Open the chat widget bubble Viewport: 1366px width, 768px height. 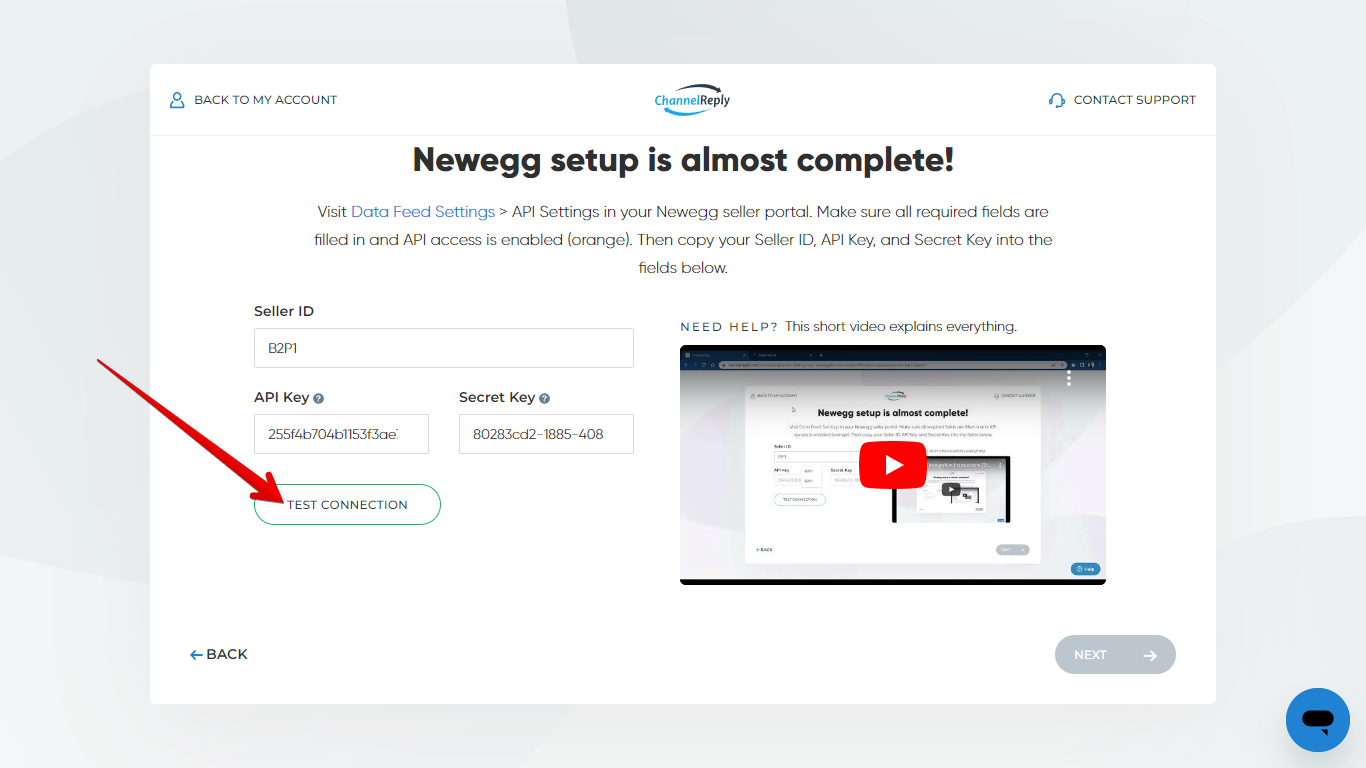[x=1318, y=720]
